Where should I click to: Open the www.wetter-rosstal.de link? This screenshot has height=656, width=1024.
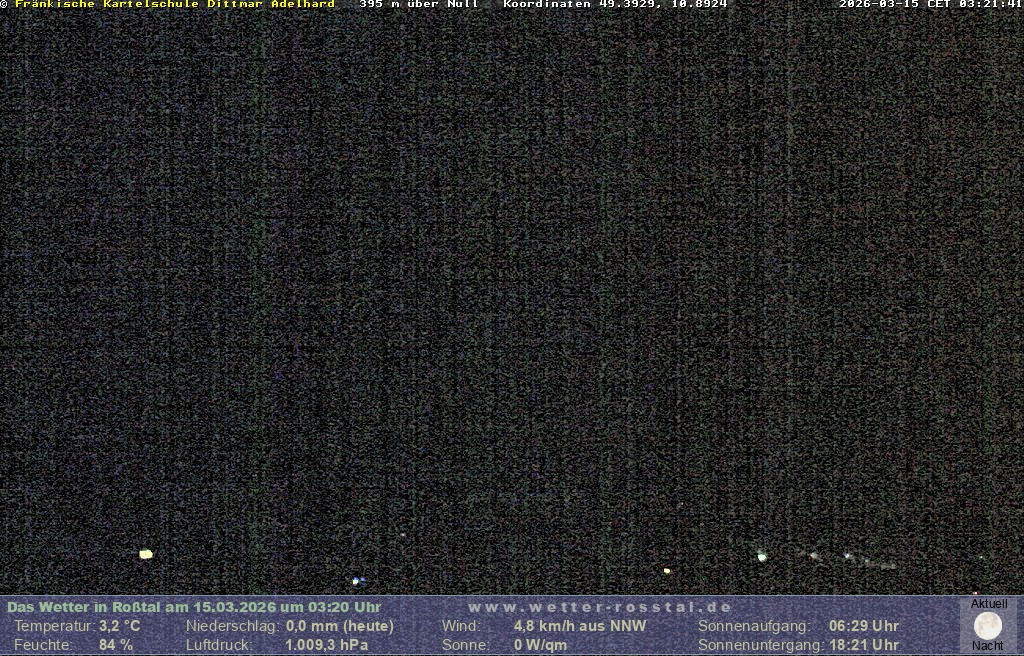point(600,607)
